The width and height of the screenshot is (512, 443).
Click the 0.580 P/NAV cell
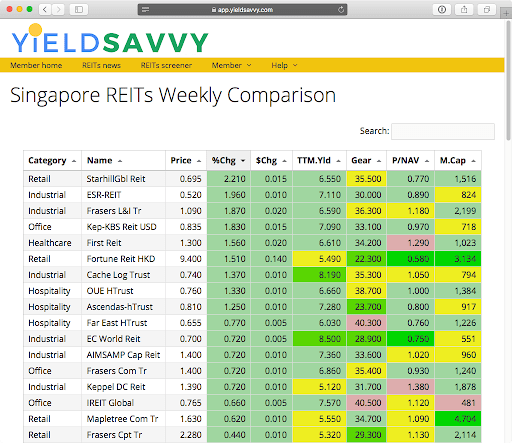pos(410,259)
